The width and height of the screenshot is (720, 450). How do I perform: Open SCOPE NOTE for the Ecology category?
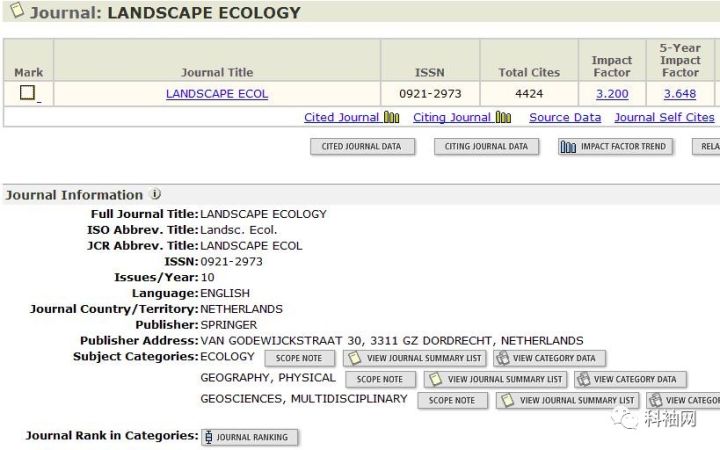coord(299,358)
